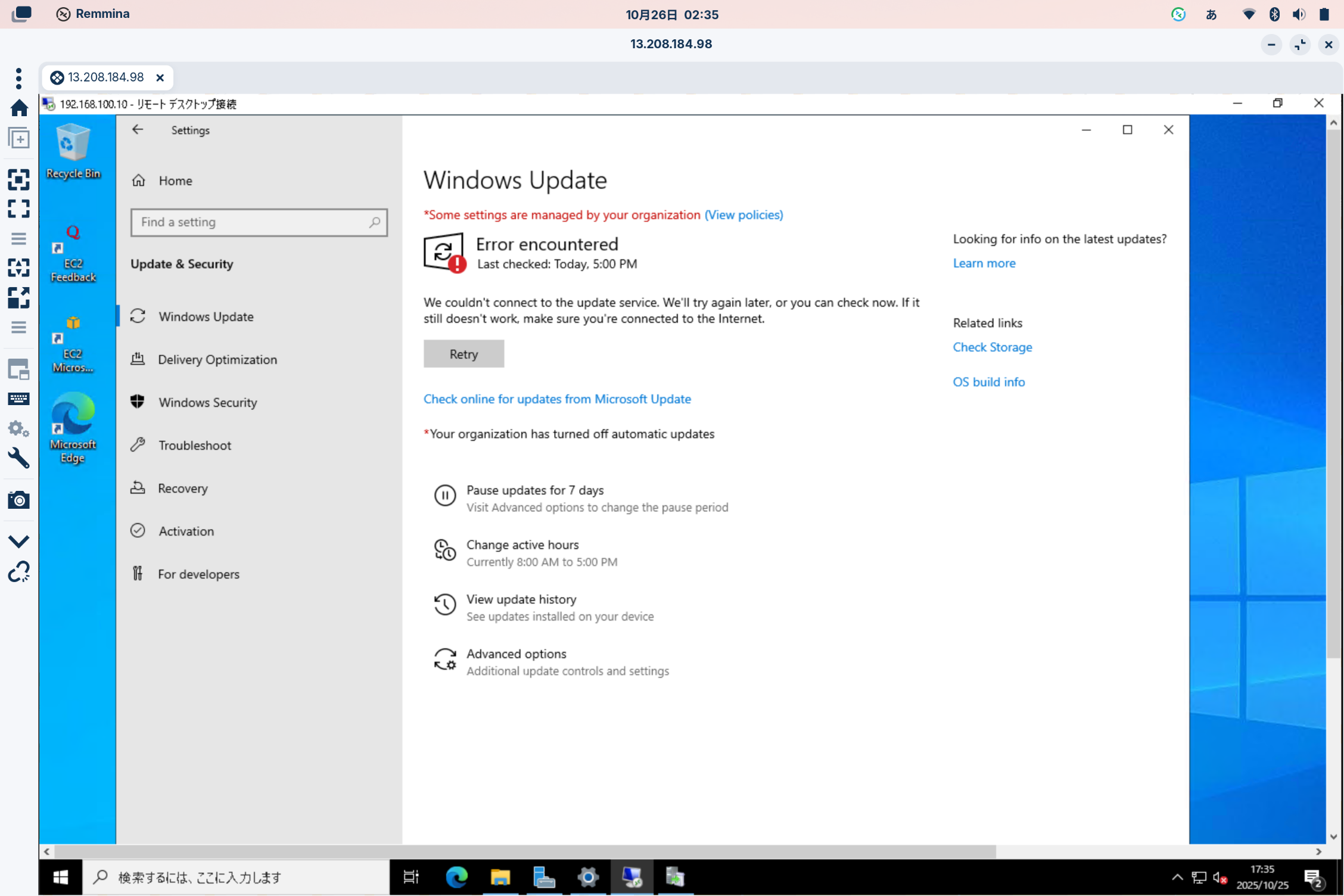Capture a screenshot using Remmina's camera icon
Viewport: 1344px width, 896px height.
click(19, 500)
